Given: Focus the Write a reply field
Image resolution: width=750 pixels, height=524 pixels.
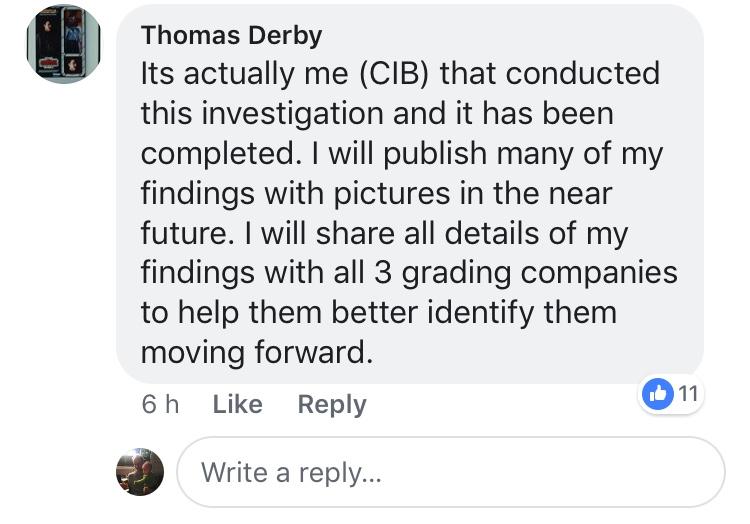Looking at the screenshot, I should [451, 472].
